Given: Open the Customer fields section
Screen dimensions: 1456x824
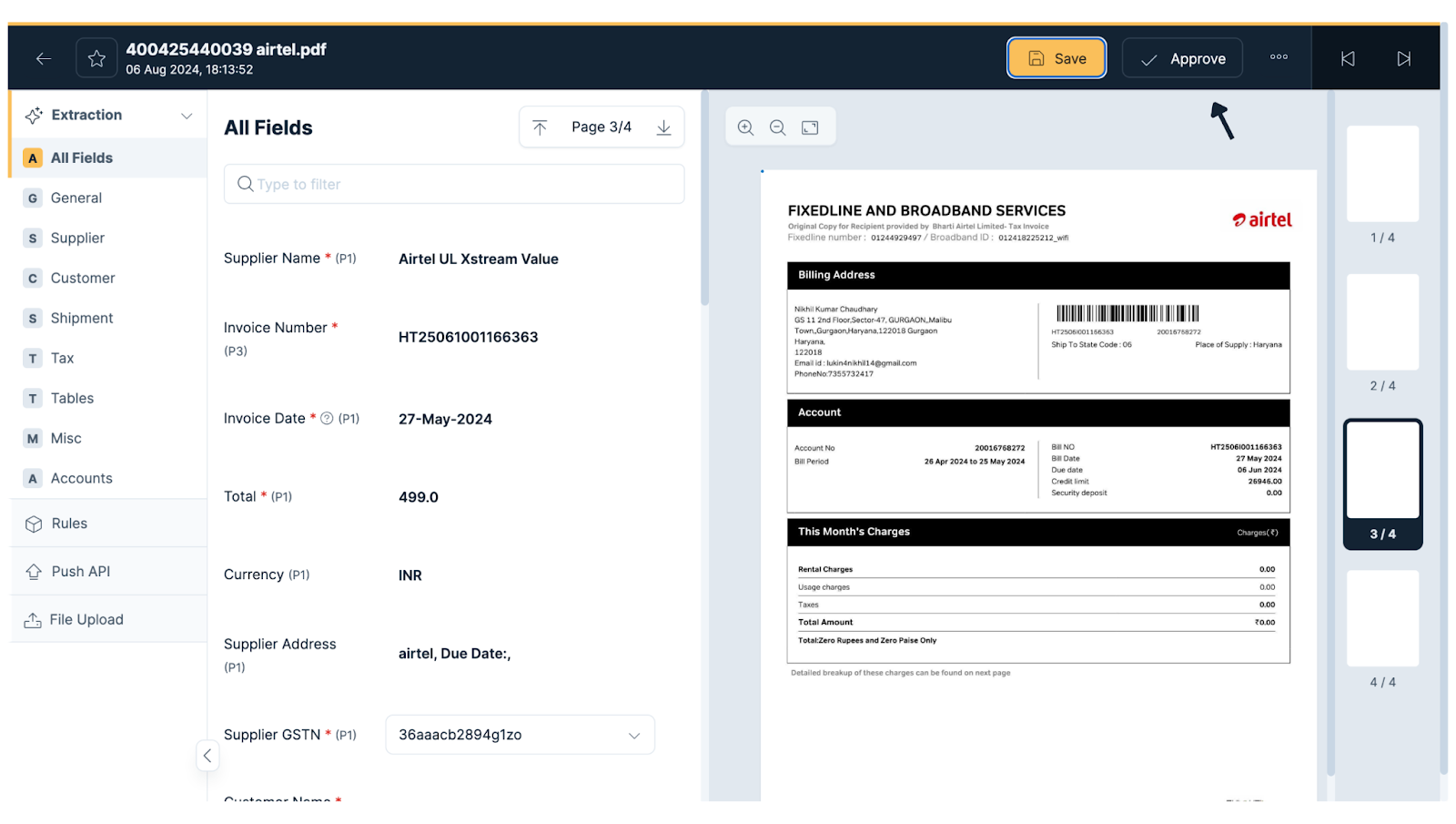Looking at the screenshot, I should pos(108,278).
